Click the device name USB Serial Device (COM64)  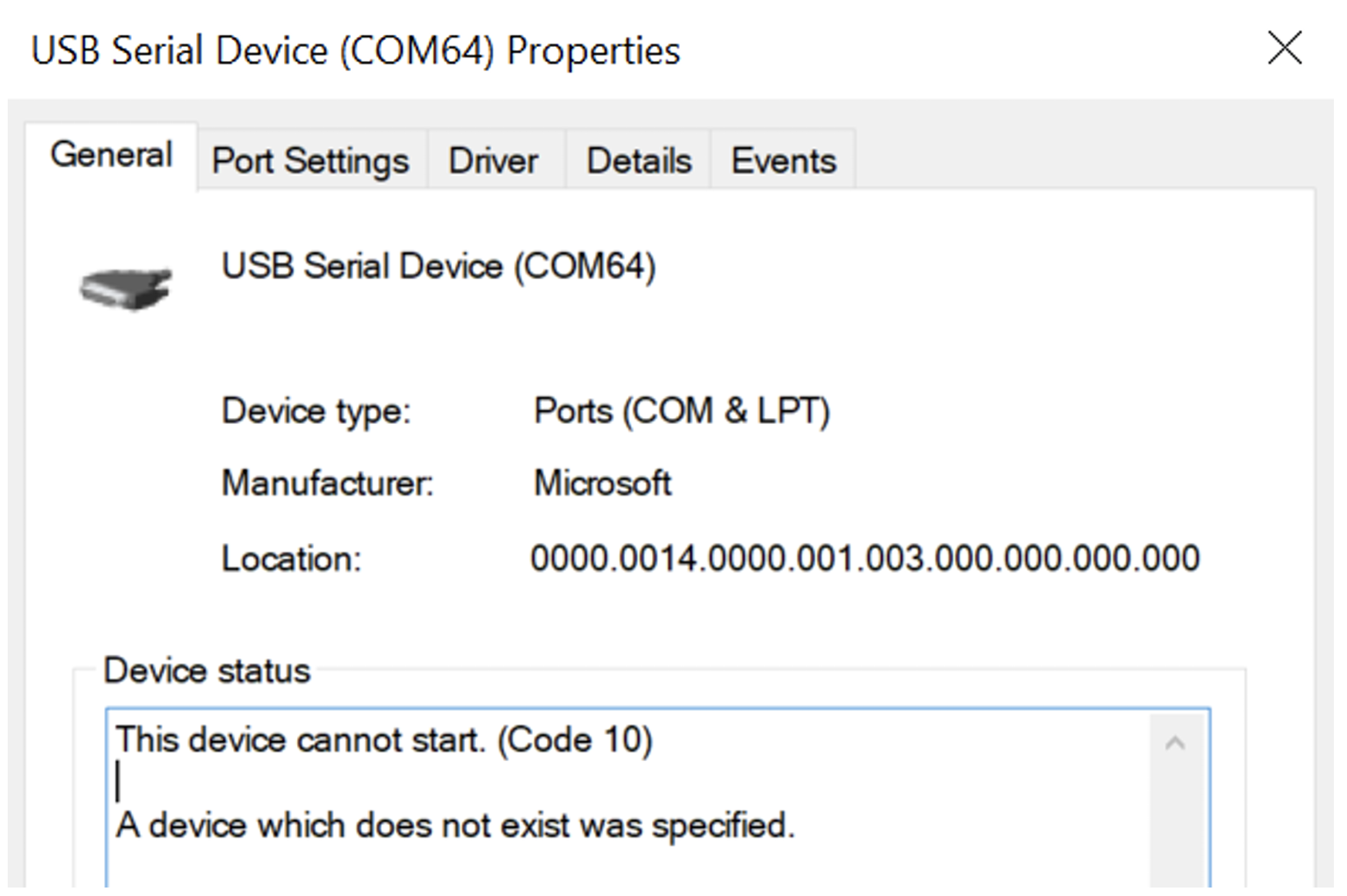439,267
